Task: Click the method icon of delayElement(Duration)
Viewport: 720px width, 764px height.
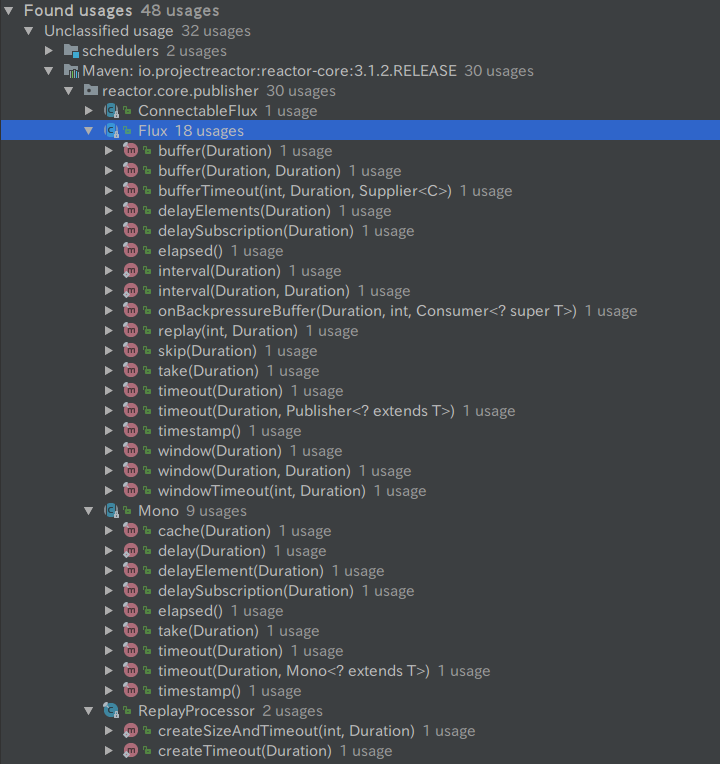Action: (x=131, y=571)
